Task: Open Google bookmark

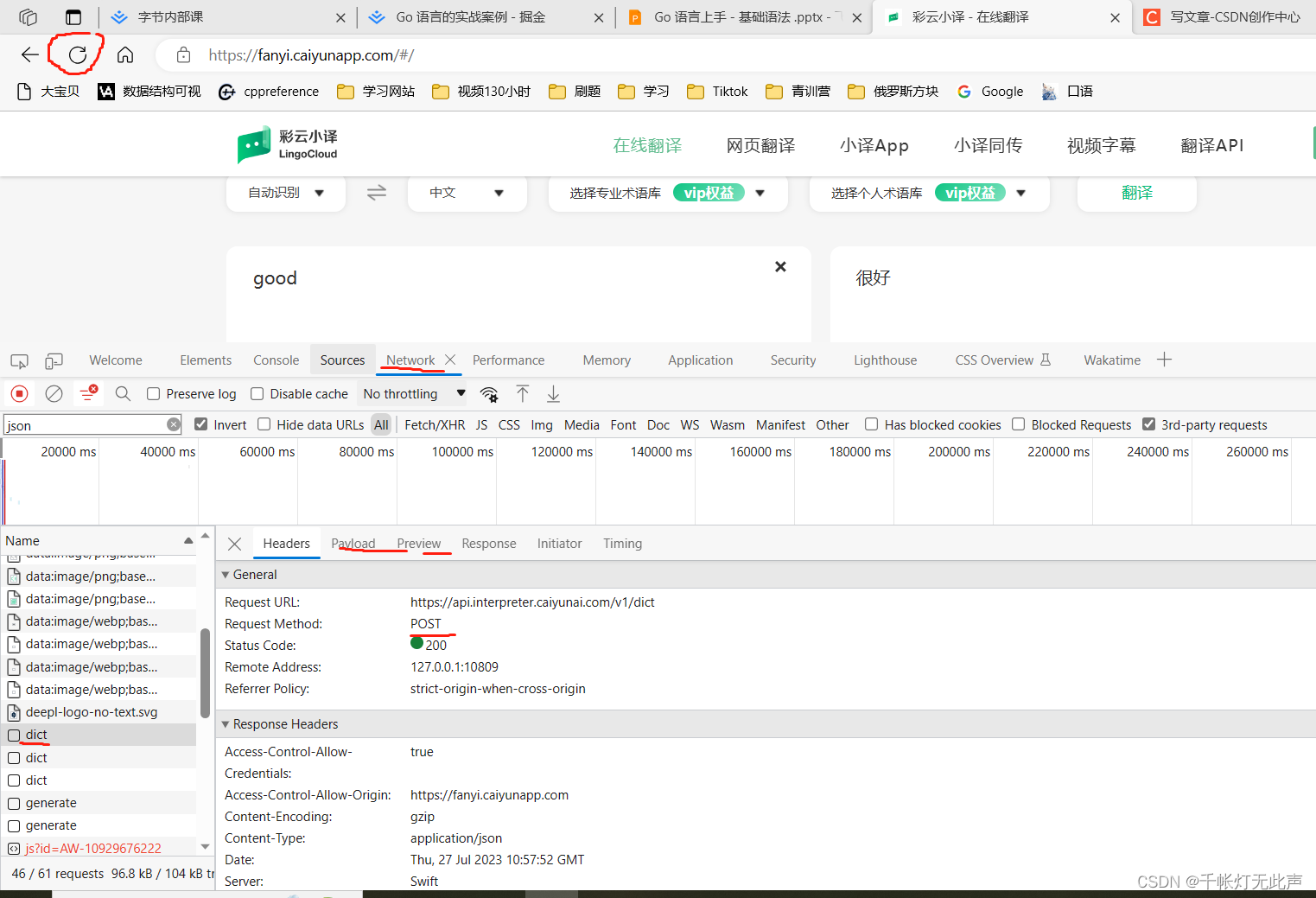Action: pyautogui.click(x=990, y=92)
